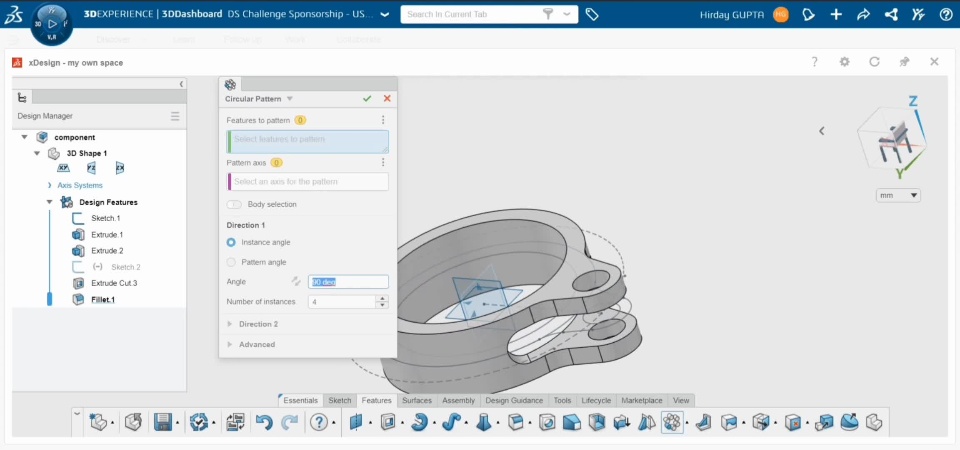This screenshot has height=450, width=960.
Task: Expand the Advanced section
Action: [x=230, y=345]
